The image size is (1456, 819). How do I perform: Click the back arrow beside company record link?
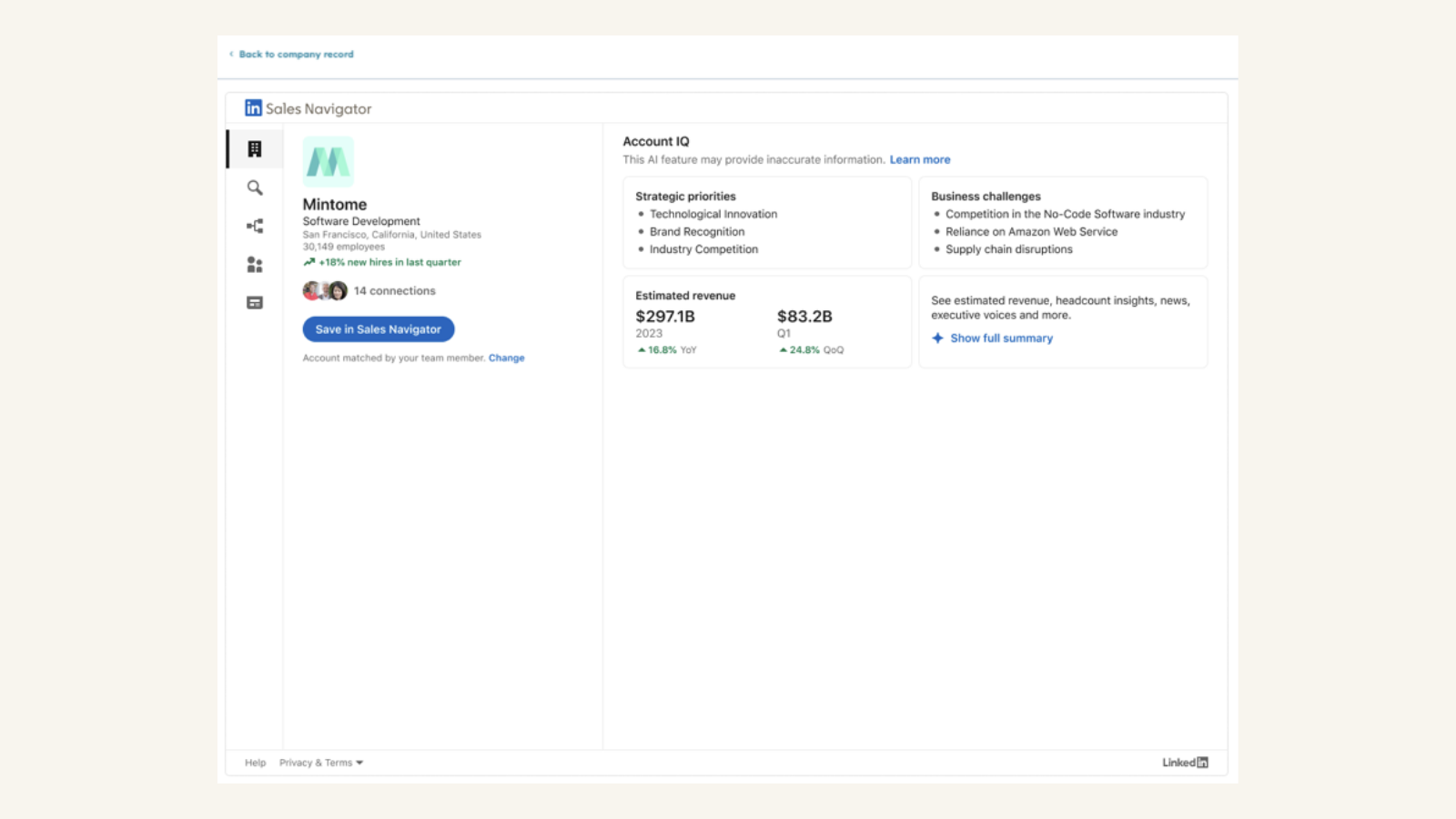(230, 54)
